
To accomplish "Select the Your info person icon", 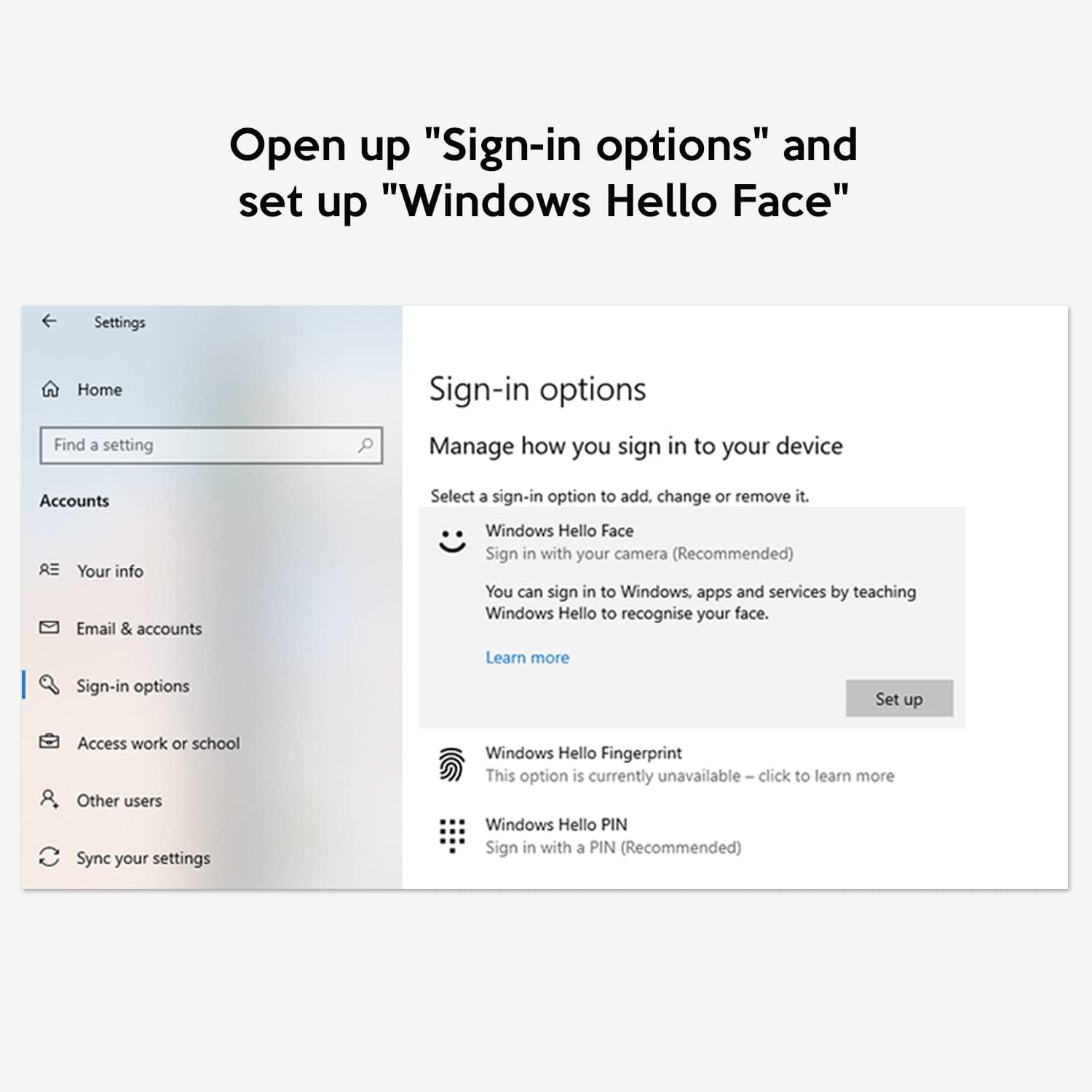I will point(50,571).
